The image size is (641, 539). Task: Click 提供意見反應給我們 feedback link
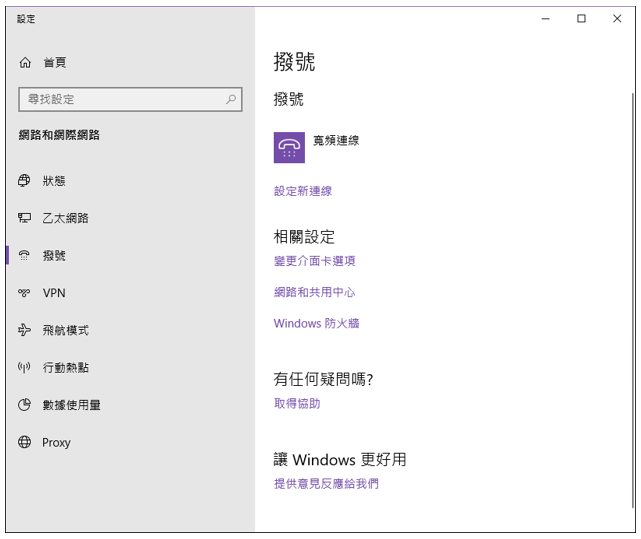tap(326, 483)
